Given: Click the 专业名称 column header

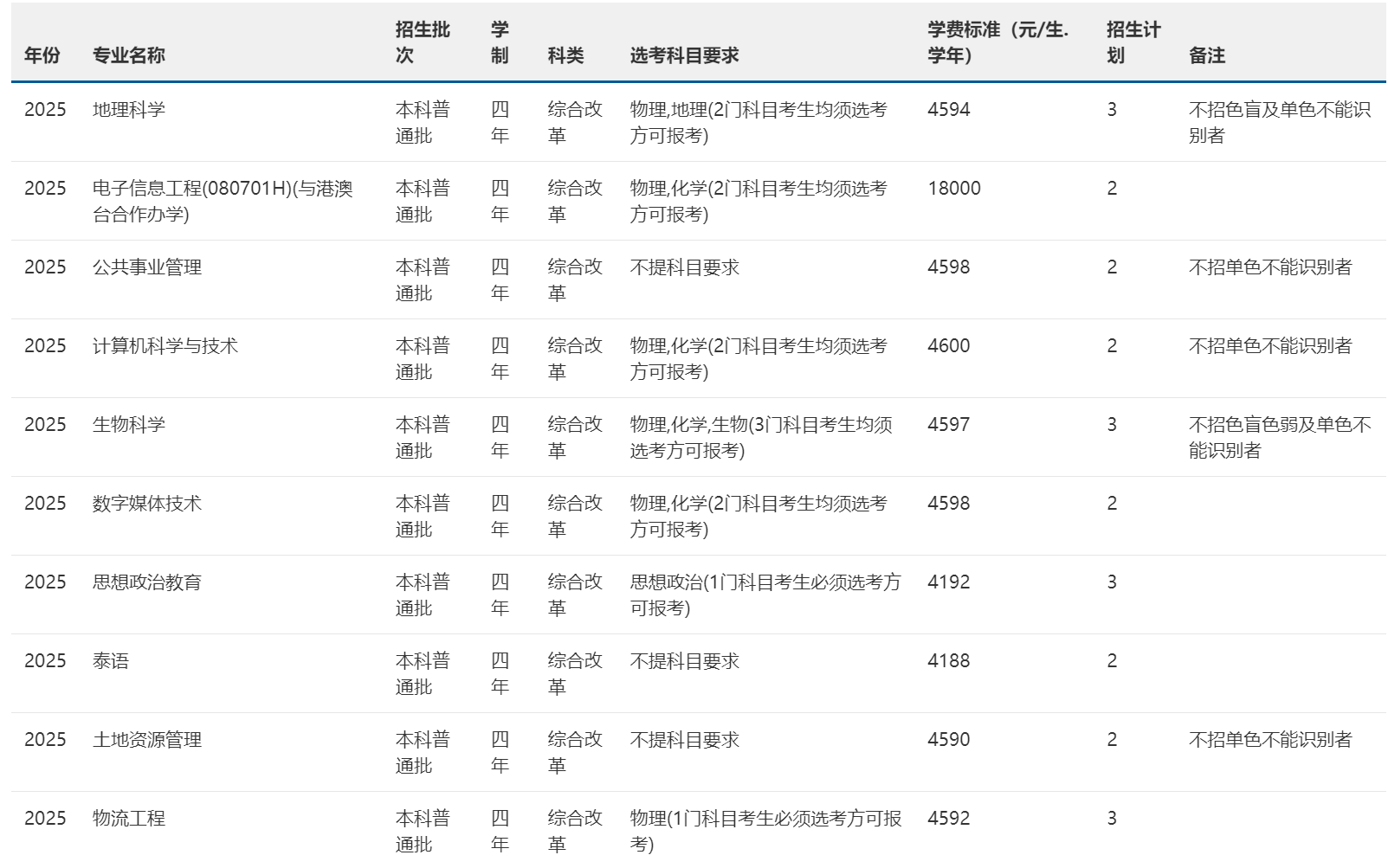Looking at the screenshot, I should (x=128, y=55).
